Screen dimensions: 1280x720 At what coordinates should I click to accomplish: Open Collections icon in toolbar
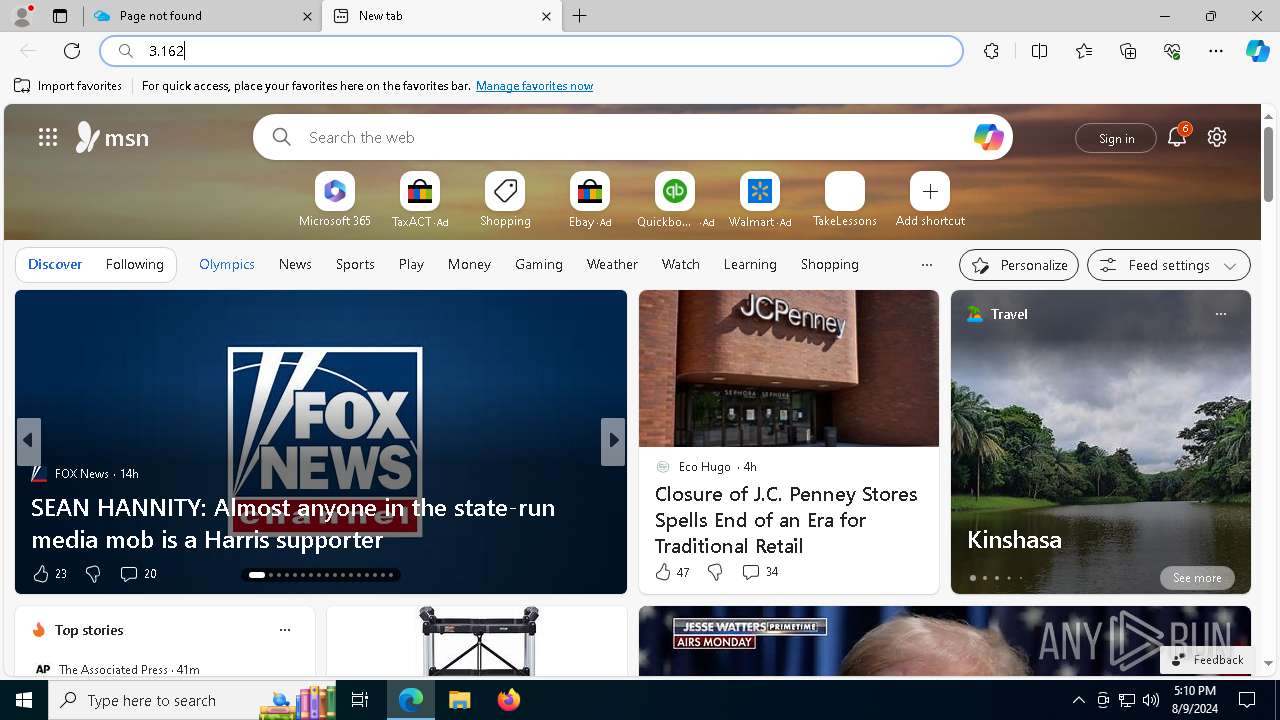coord(1128,51)
